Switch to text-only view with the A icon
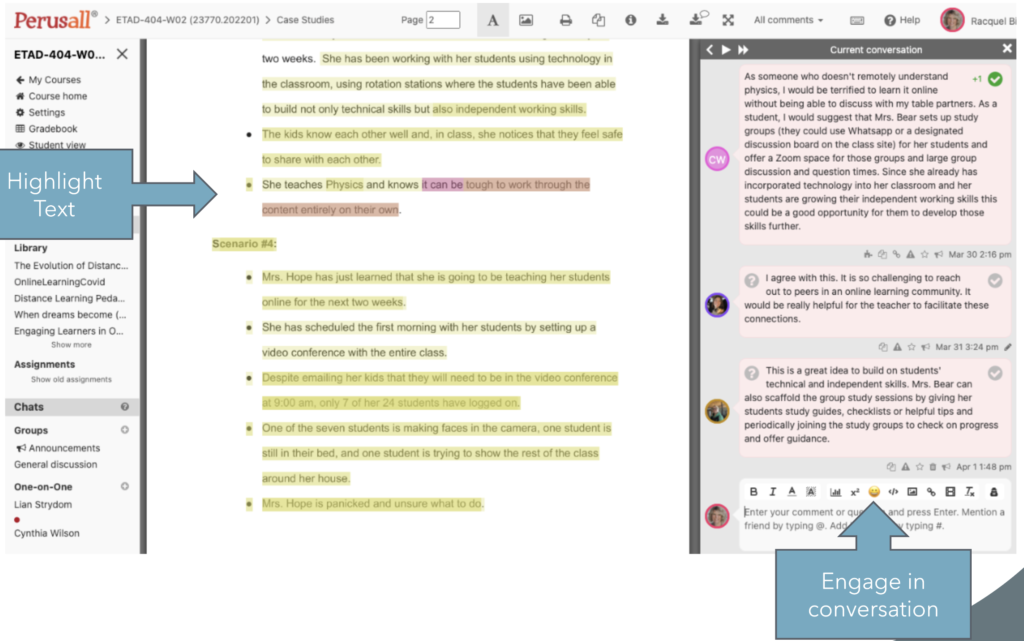1024x641 pixels. point(493,19)
